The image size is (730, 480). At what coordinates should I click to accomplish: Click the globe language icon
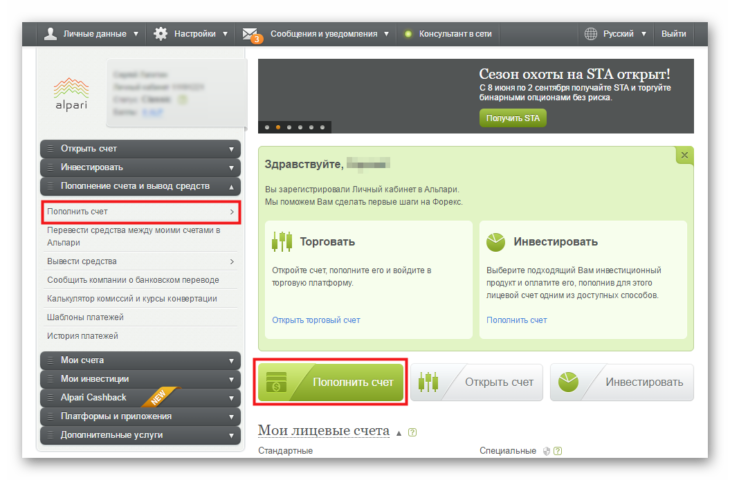pyautogui.click(x=590, y=34)
